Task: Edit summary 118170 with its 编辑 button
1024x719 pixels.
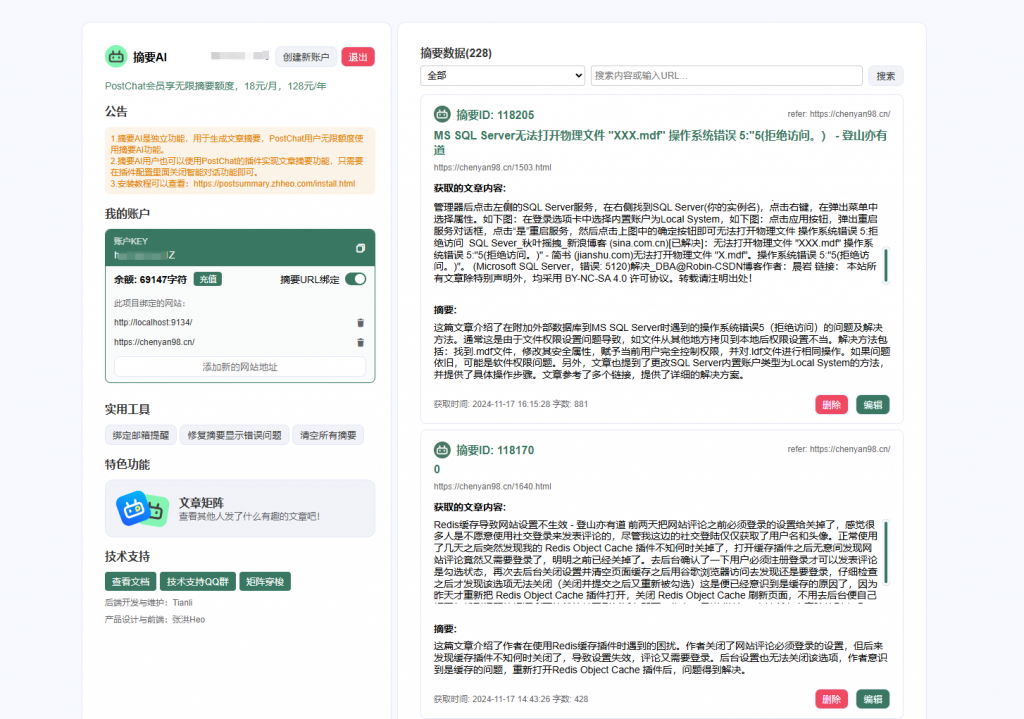Action: [x=872, y=698]
